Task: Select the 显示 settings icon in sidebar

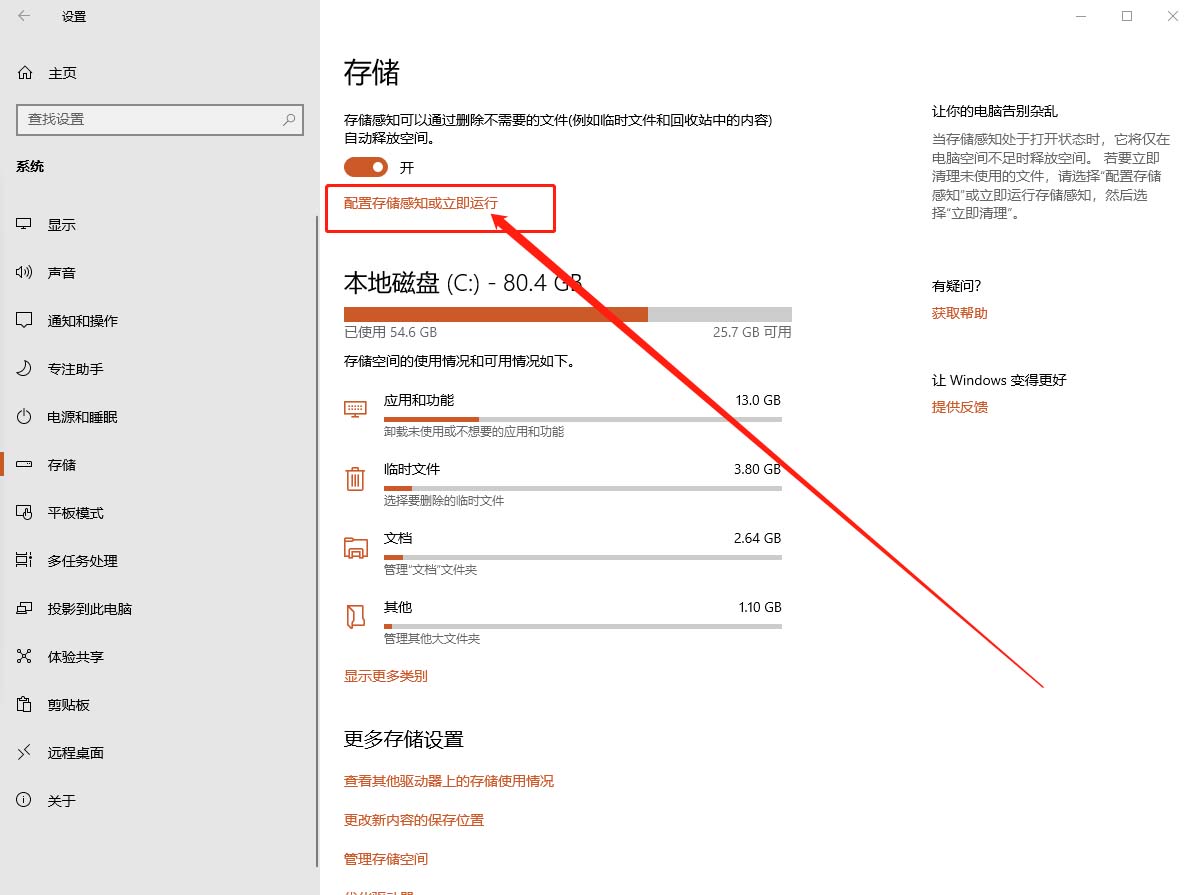Action: tap(23, 224)
